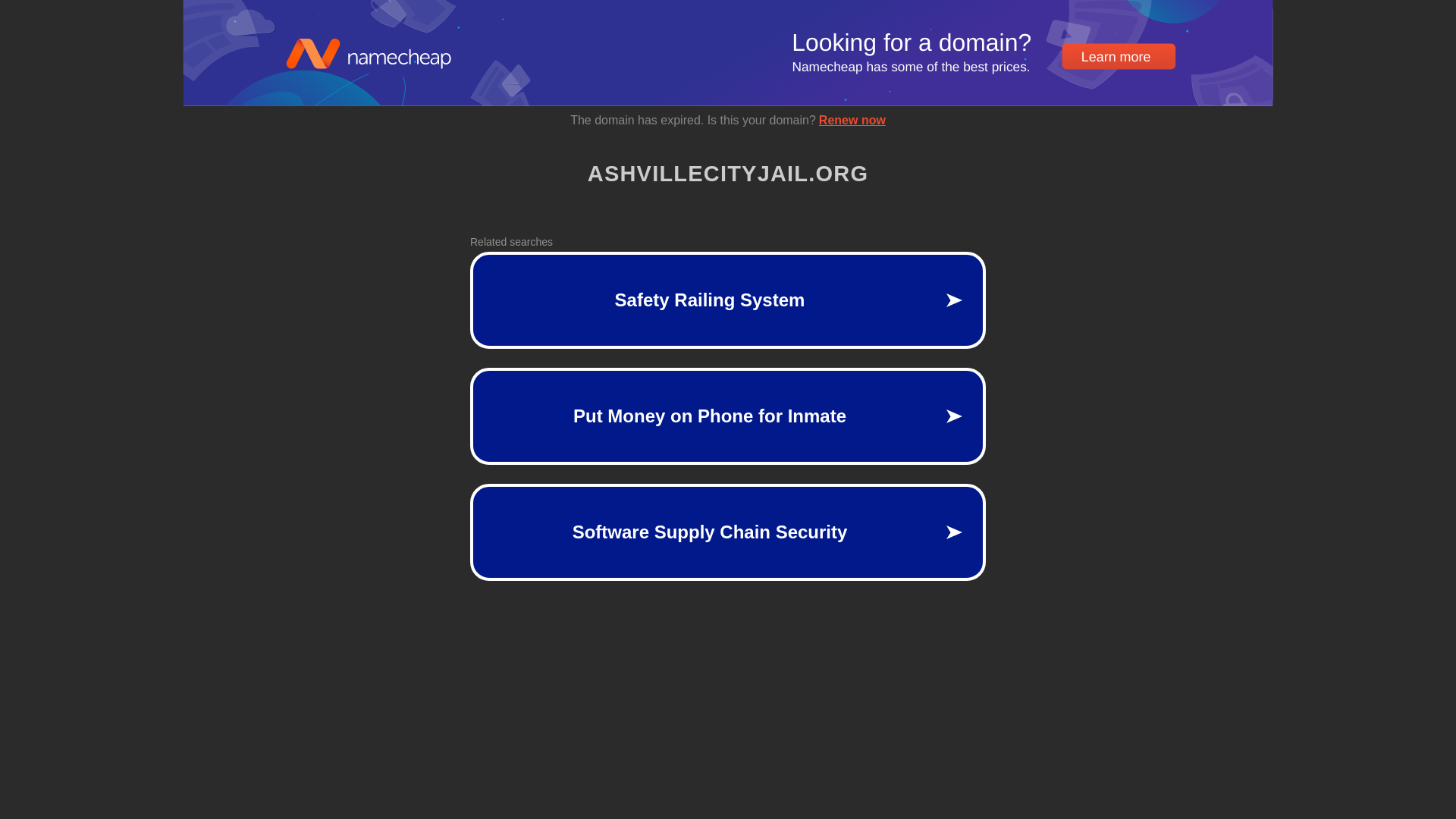Click the padlock illustration in banner corner

pos(1235,99)
